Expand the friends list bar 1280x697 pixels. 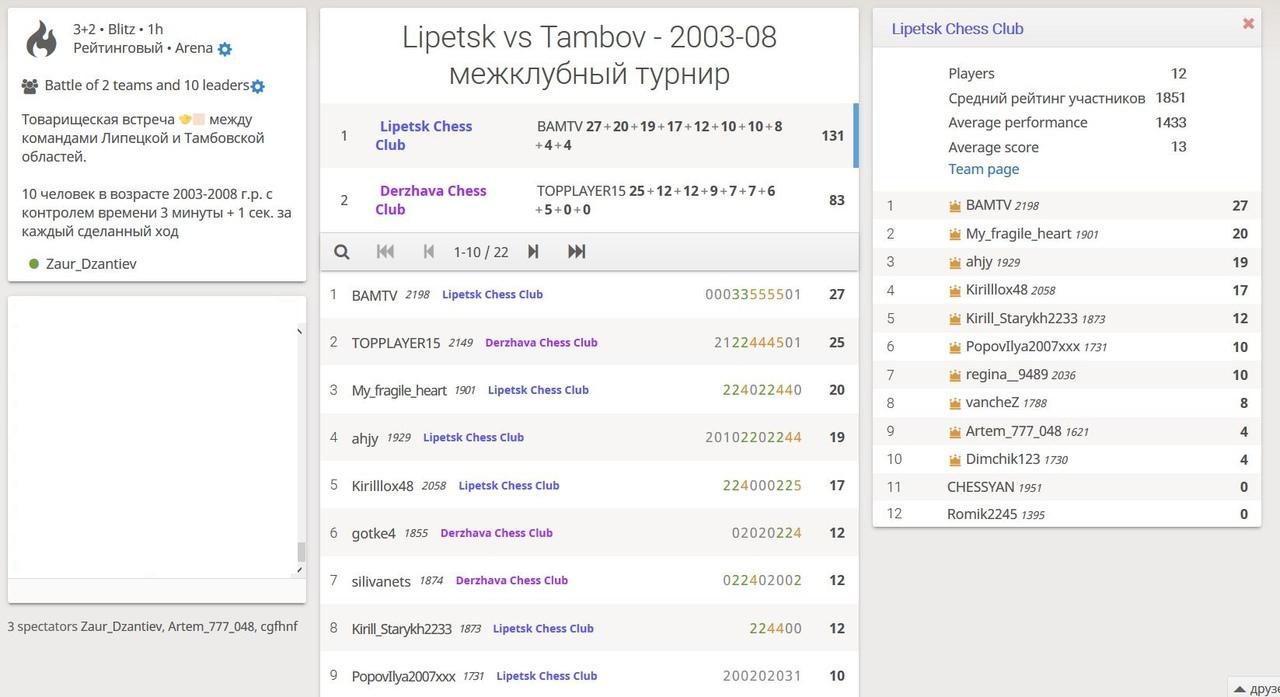[x=1254, y=688]
